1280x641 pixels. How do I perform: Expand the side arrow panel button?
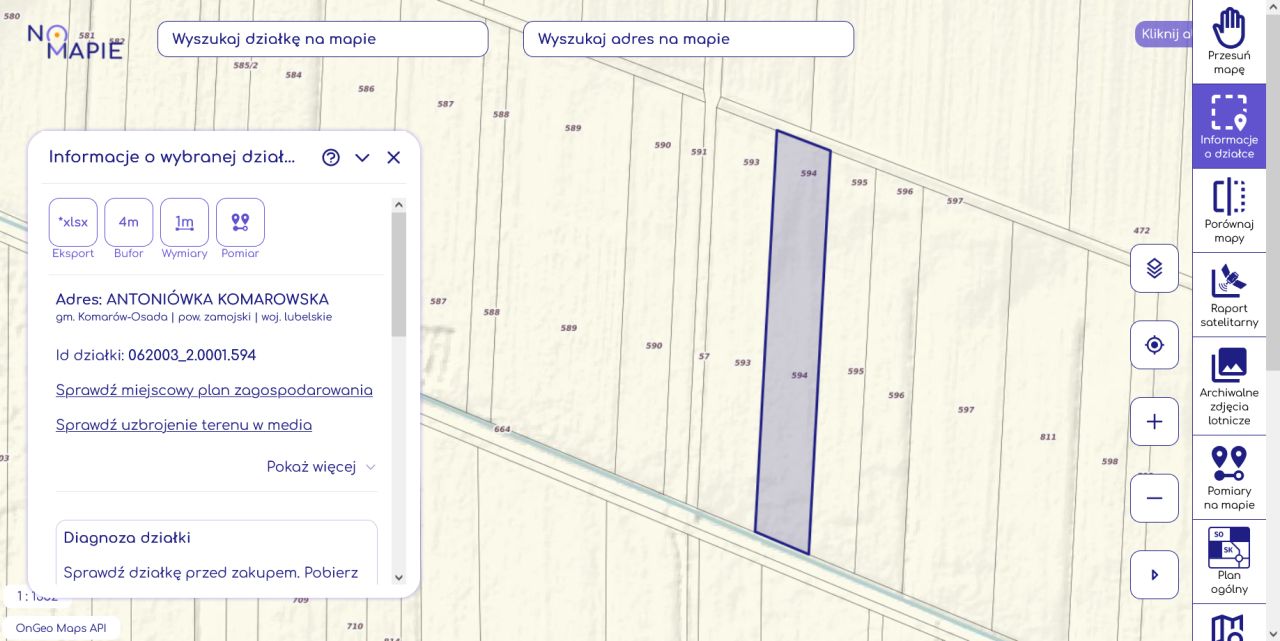pyautogui.click(x=1154, y=575)
